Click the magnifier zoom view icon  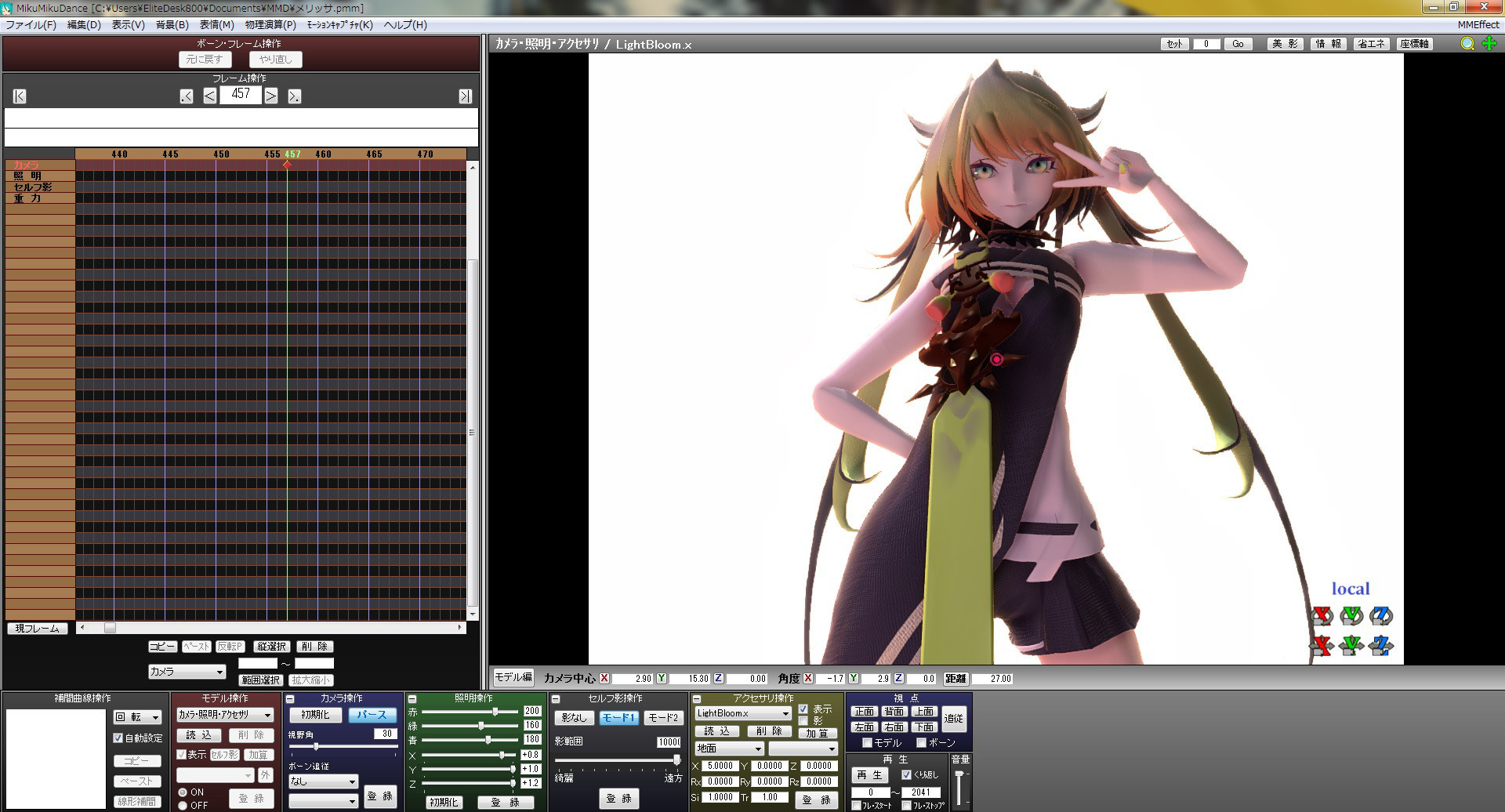click(x=1467, y=44)
